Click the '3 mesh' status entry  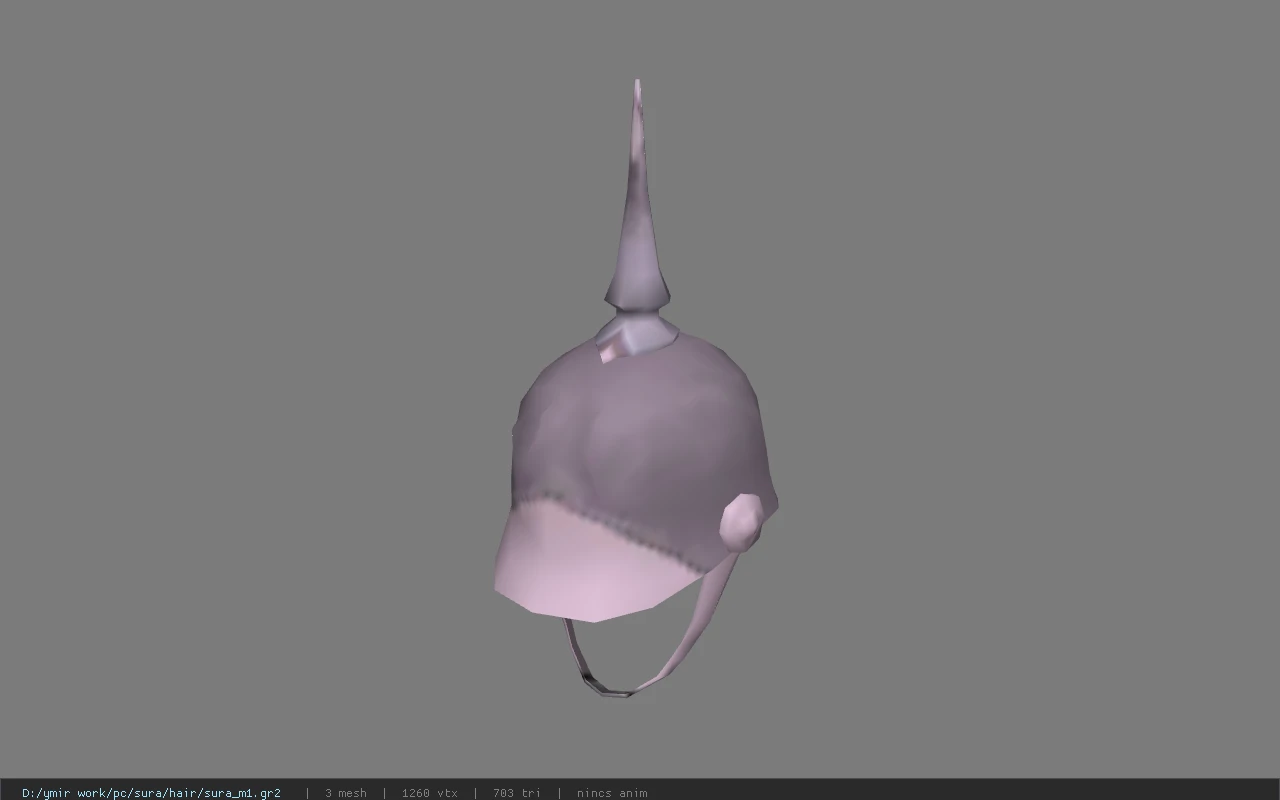pyautogui.click(x=345, y=793)
